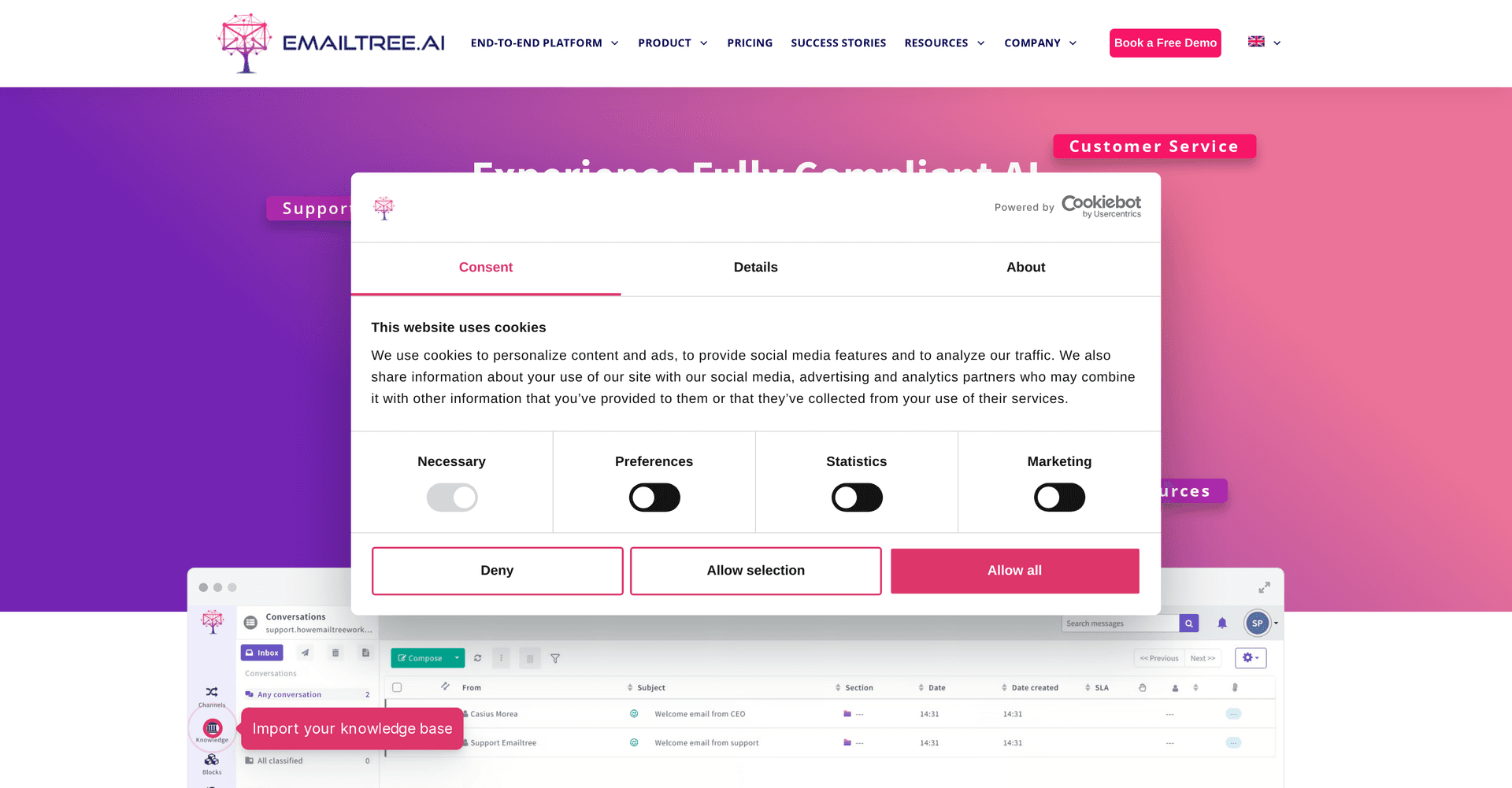Check the select-all messages checkbox
The width and height of the screenshot is (1512, 788).
pos(397,687)
